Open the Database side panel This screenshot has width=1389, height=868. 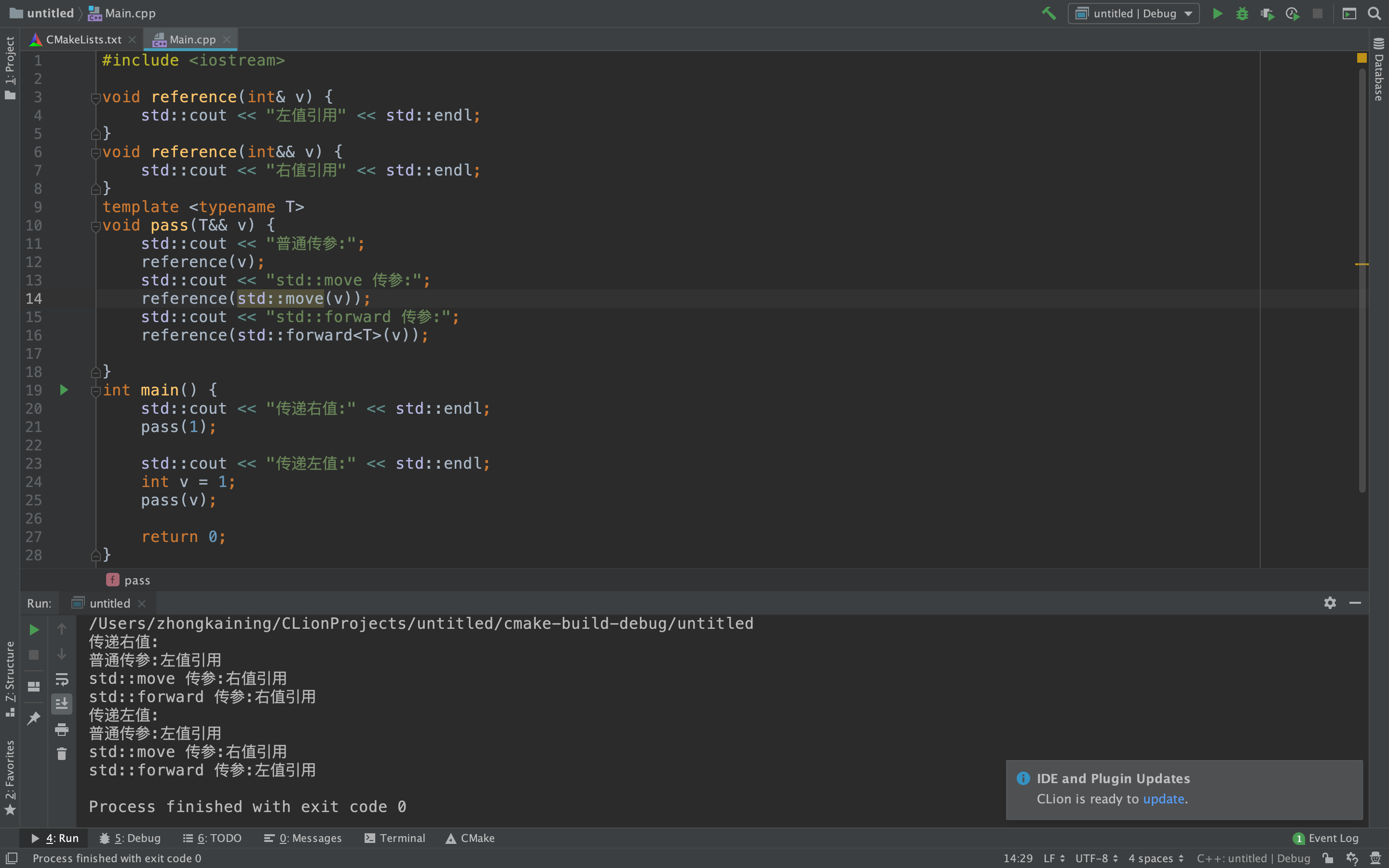[1379, 70]
